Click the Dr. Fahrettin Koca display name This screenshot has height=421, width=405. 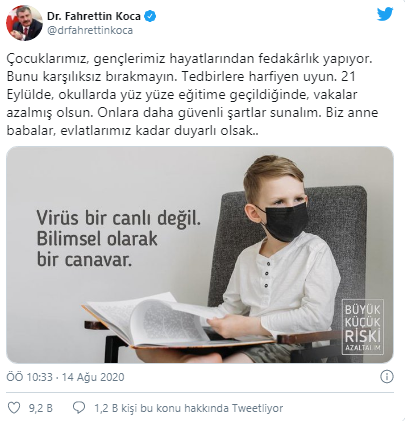pyautogui.click(x=94, y=16)
